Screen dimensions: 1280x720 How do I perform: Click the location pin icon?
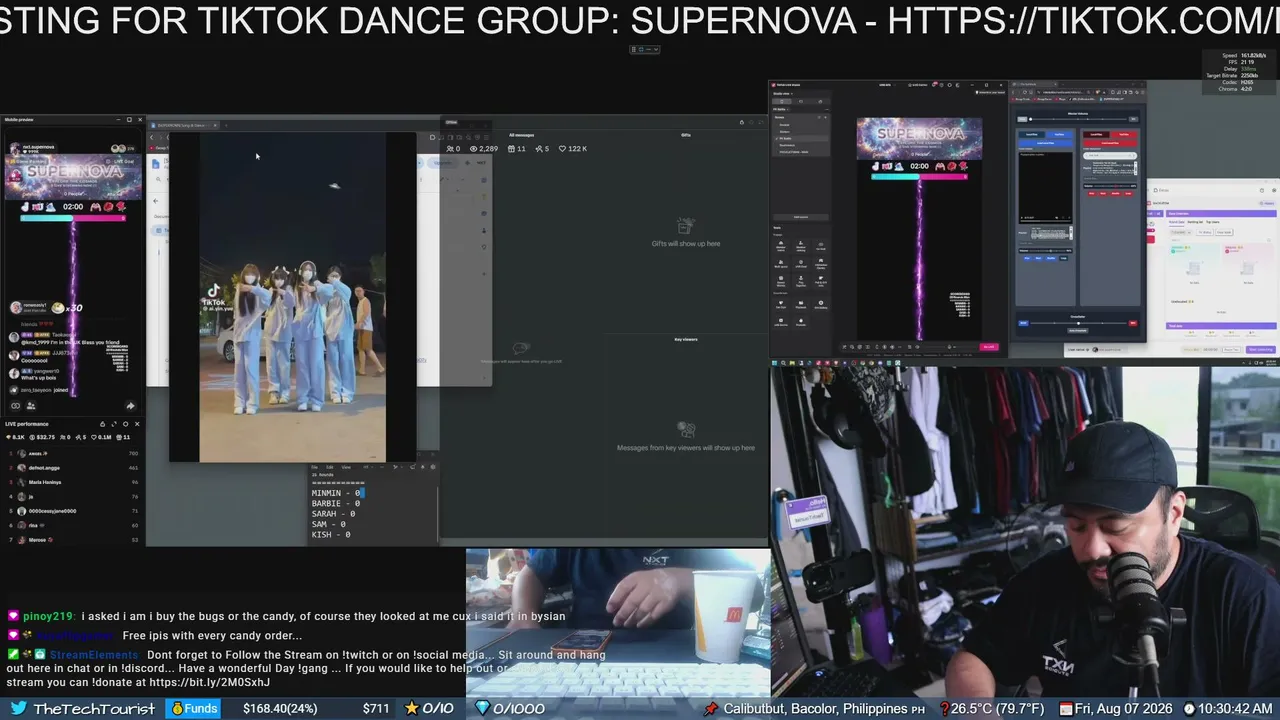pos(711,708)
